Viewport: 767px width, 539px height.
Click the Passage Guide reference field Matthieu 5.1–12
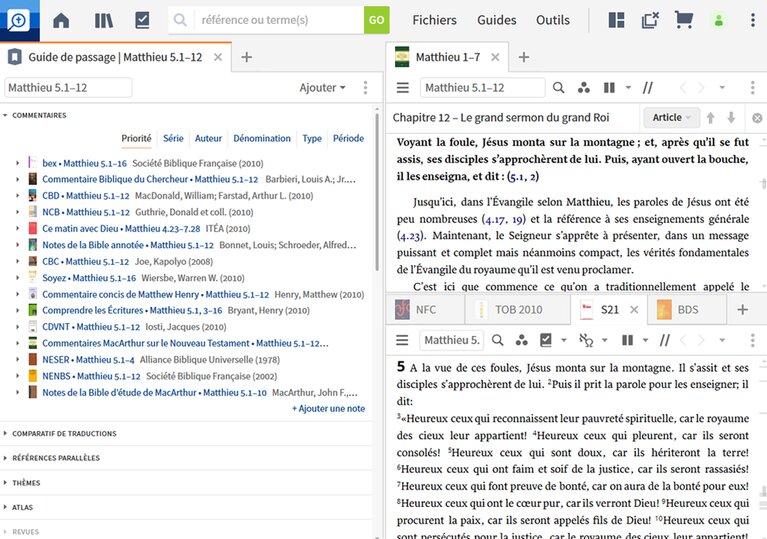tap(68, 88)
